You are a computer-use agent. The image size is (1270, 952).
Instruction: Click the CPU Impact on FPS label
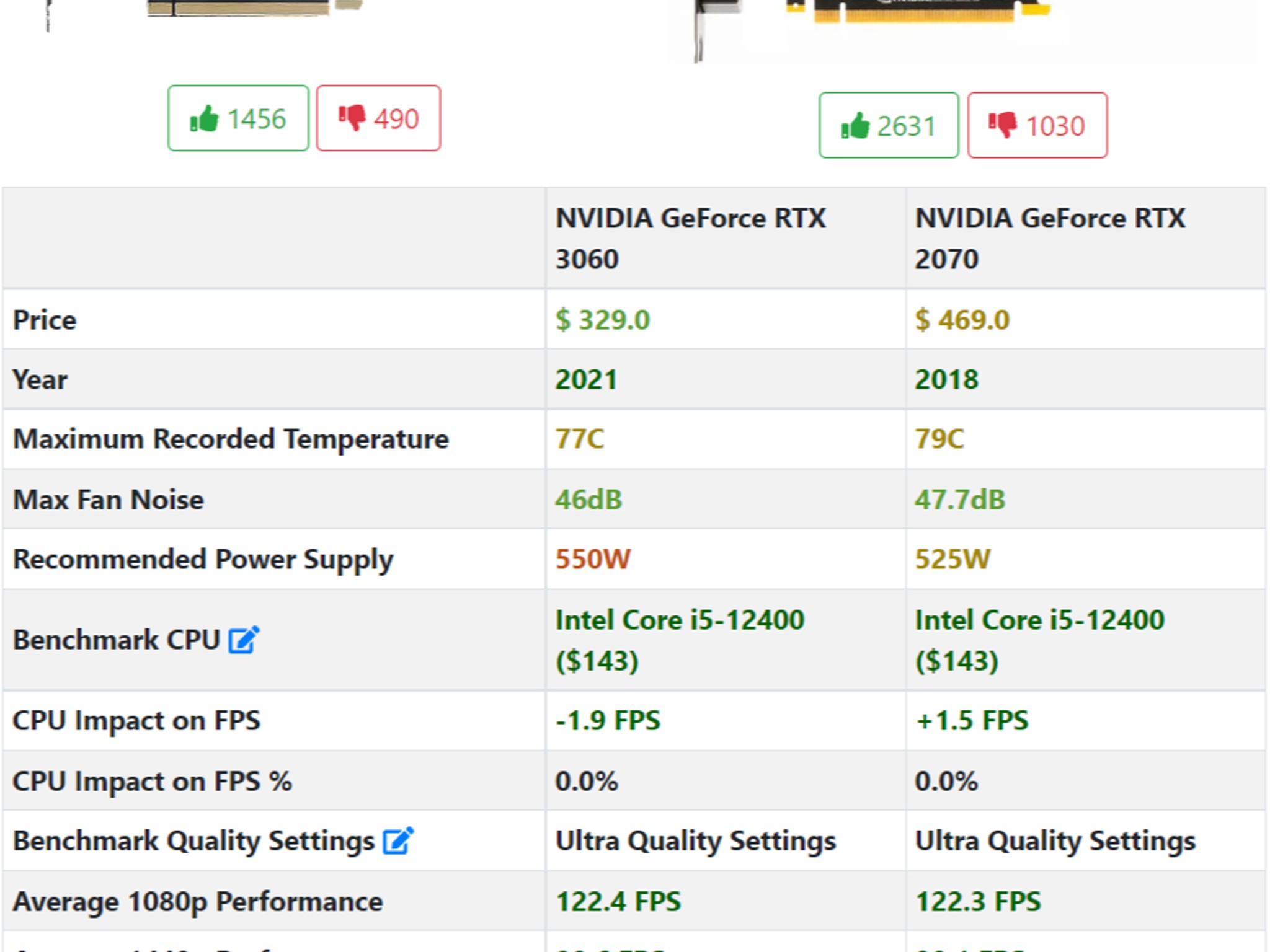click(x=136, y=721)
